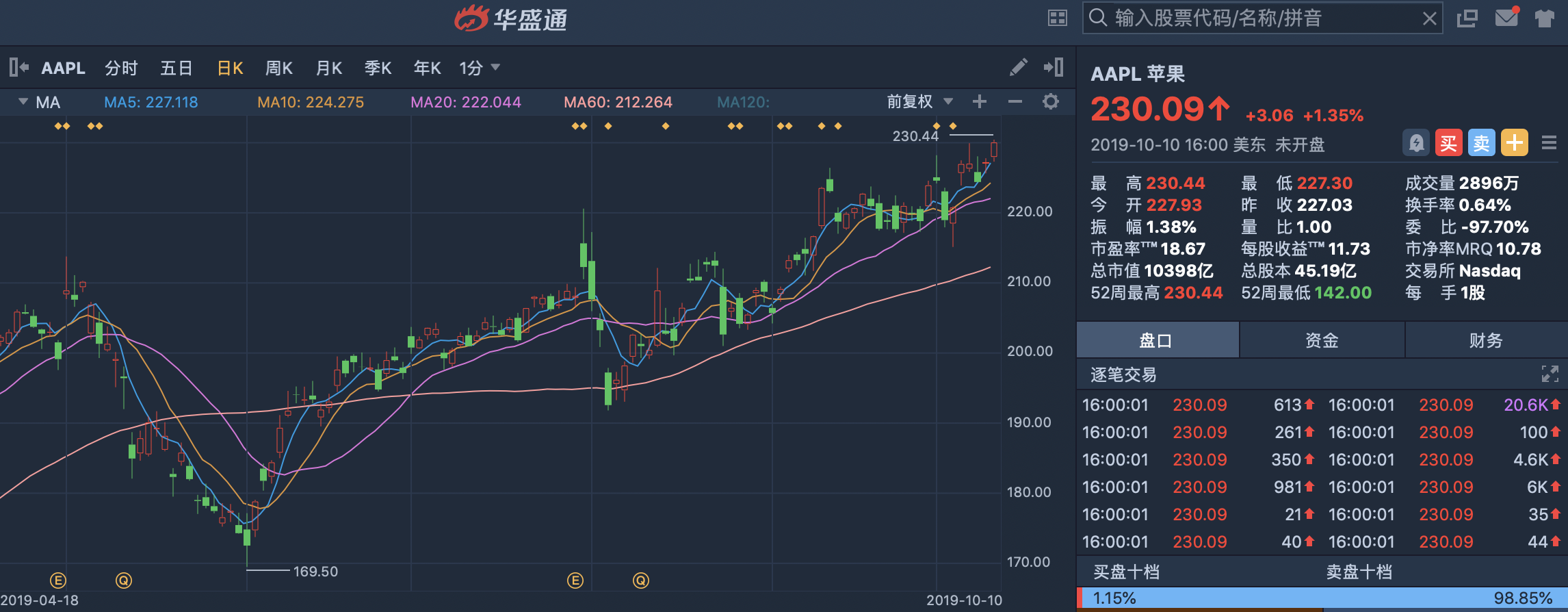Switch to the 周K weekly chart tab
The image size is (1568, 612).
click(x=279, y=68)
